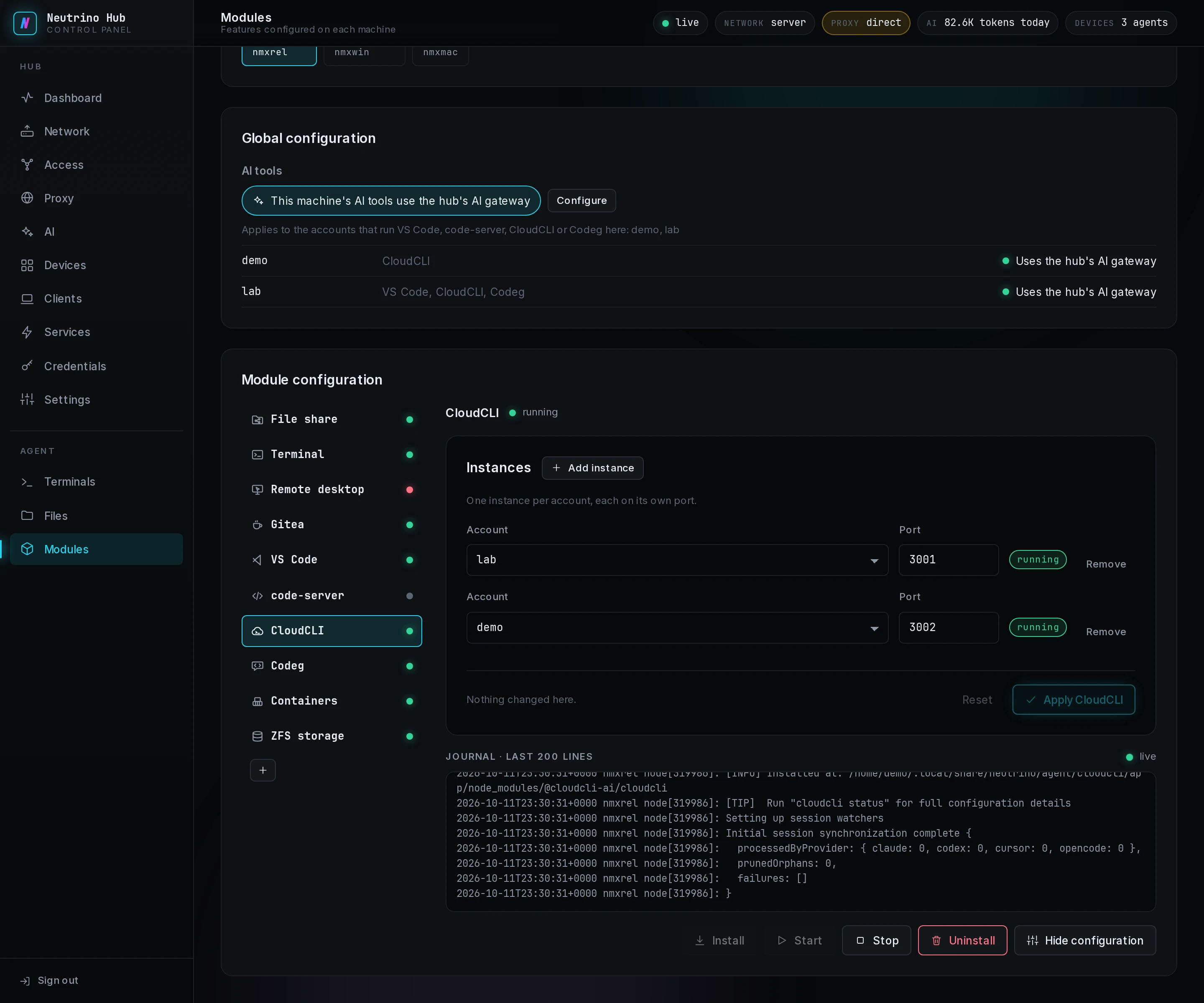Select the Remote desktop module
This screenshot has width=1204, height=1003.
click(x=332, y=489)
